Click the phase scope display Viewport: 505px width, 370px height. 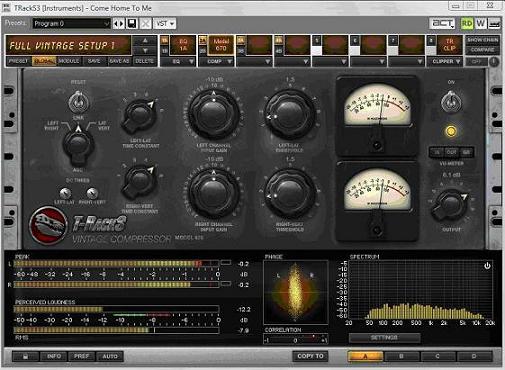click(295, 293)
